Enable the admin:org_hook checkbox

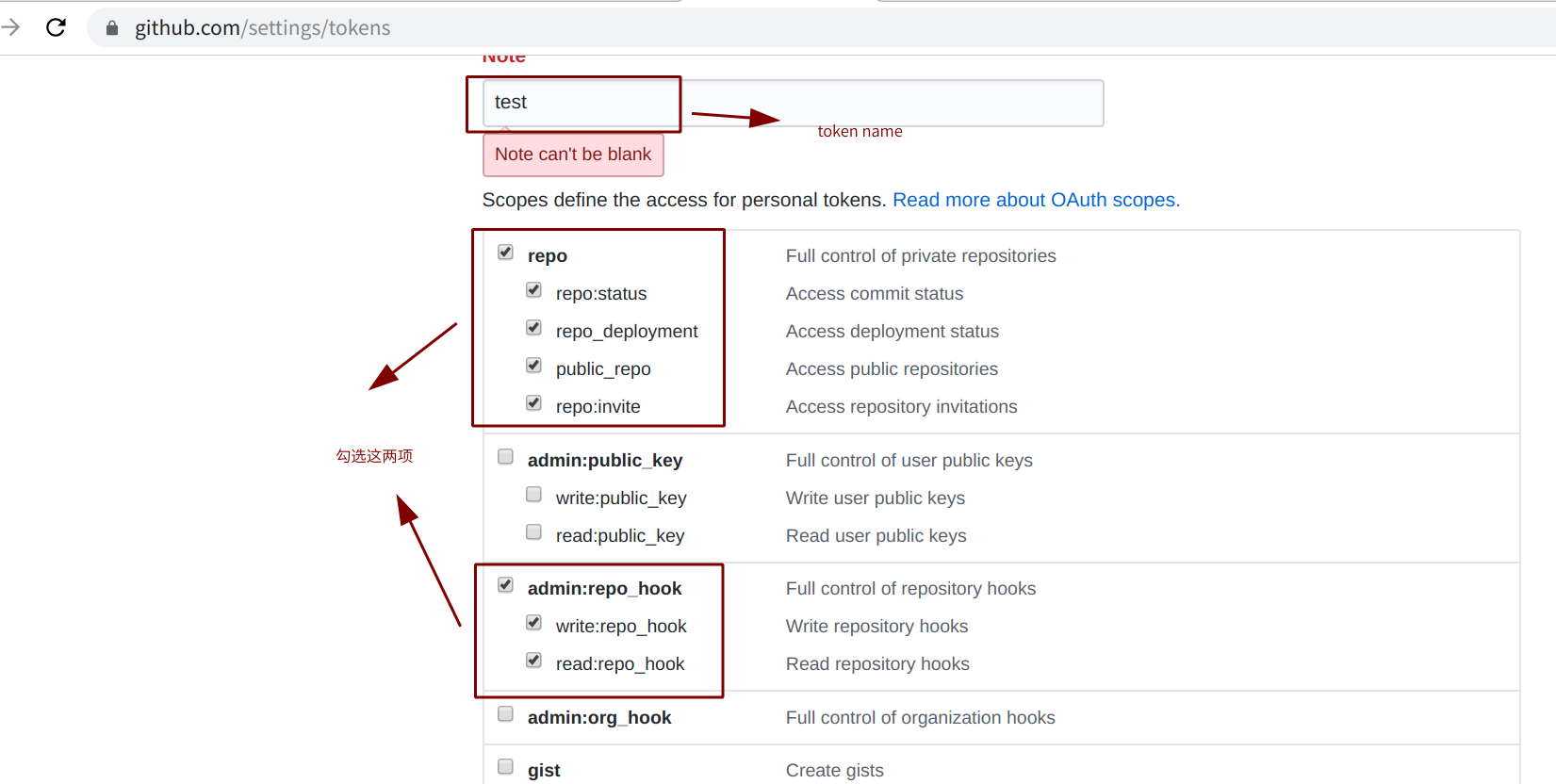click(506, 714)
